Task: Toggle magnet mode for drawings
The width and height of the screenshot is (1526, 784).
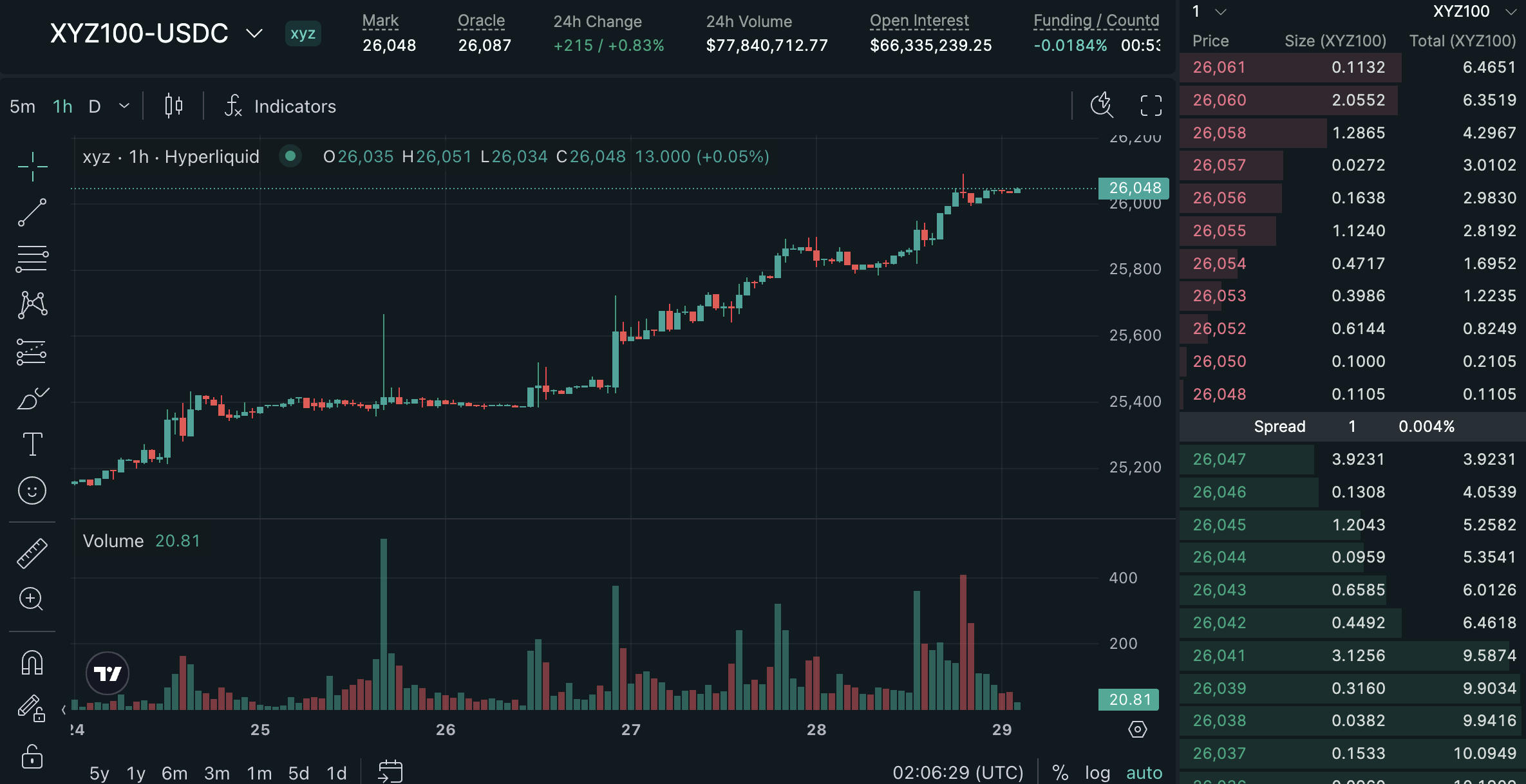Action: coord(32,662)
